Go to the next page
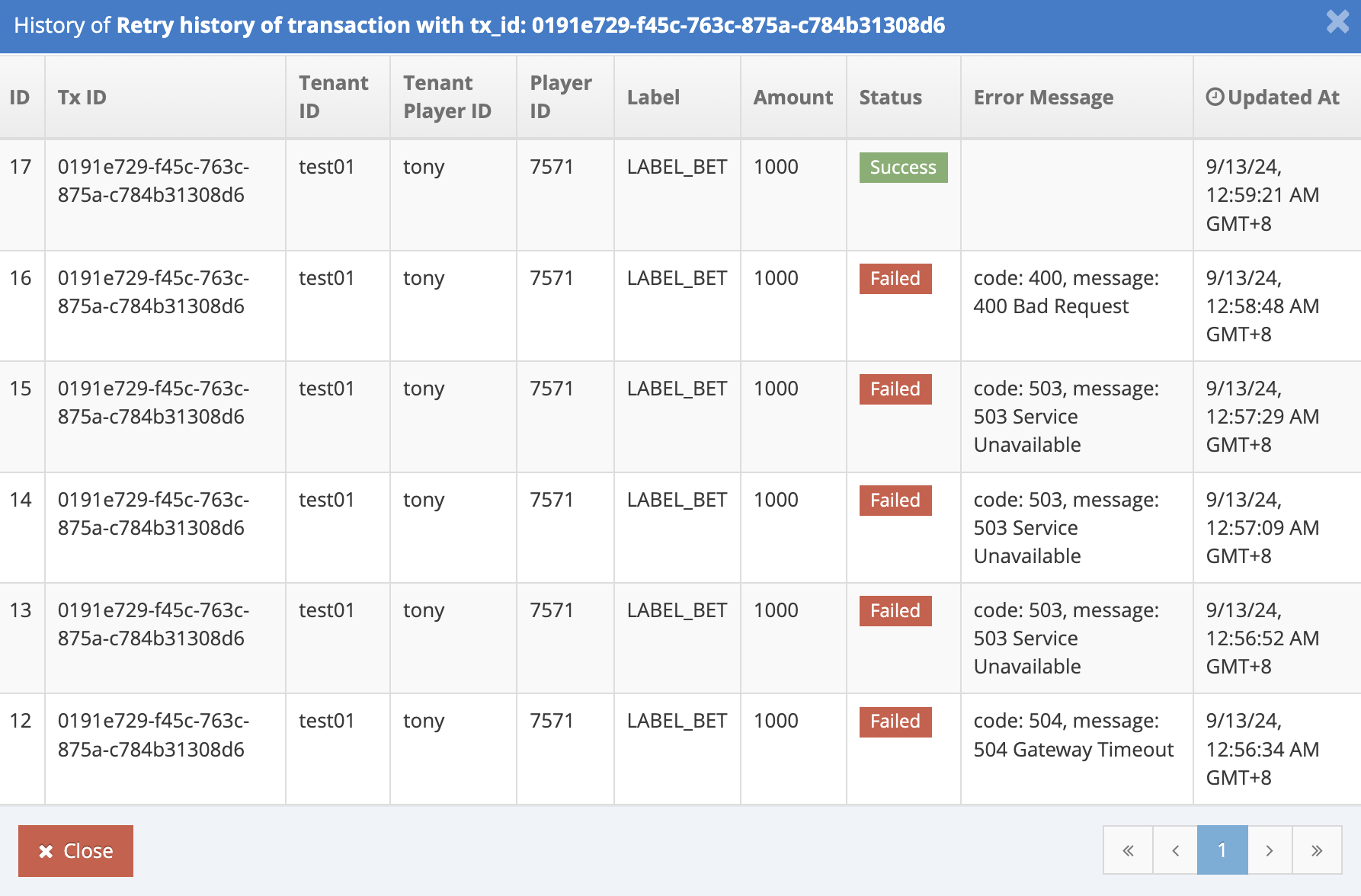Screen dimensions: 1361x896 1269,850
